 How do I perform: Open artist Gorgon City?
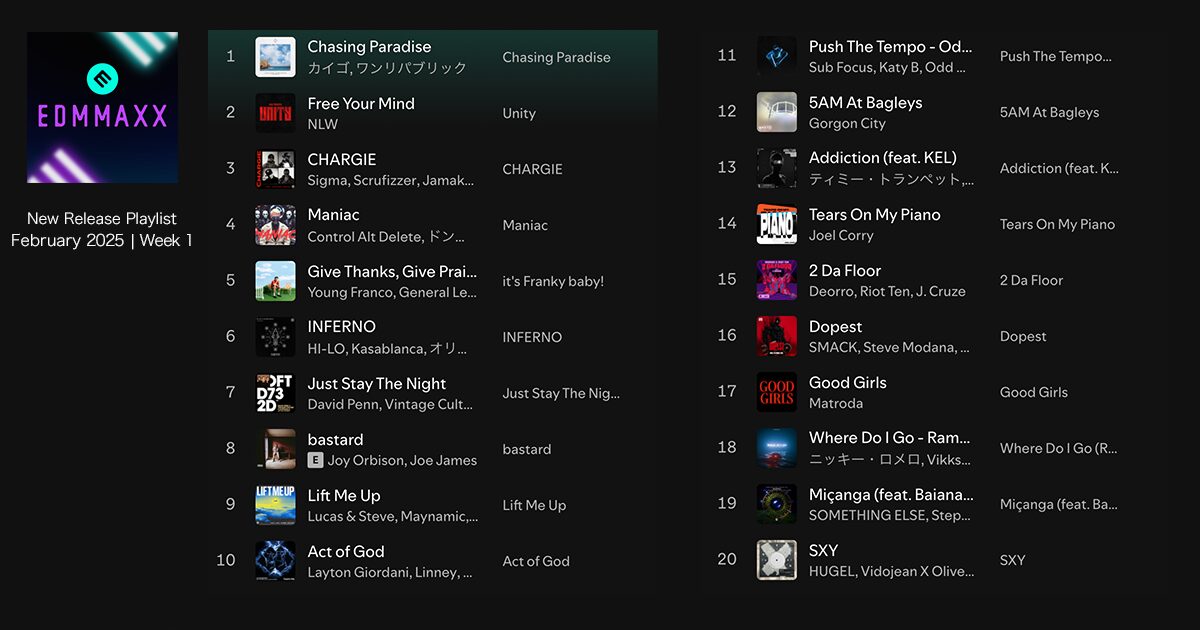[847, 124]
